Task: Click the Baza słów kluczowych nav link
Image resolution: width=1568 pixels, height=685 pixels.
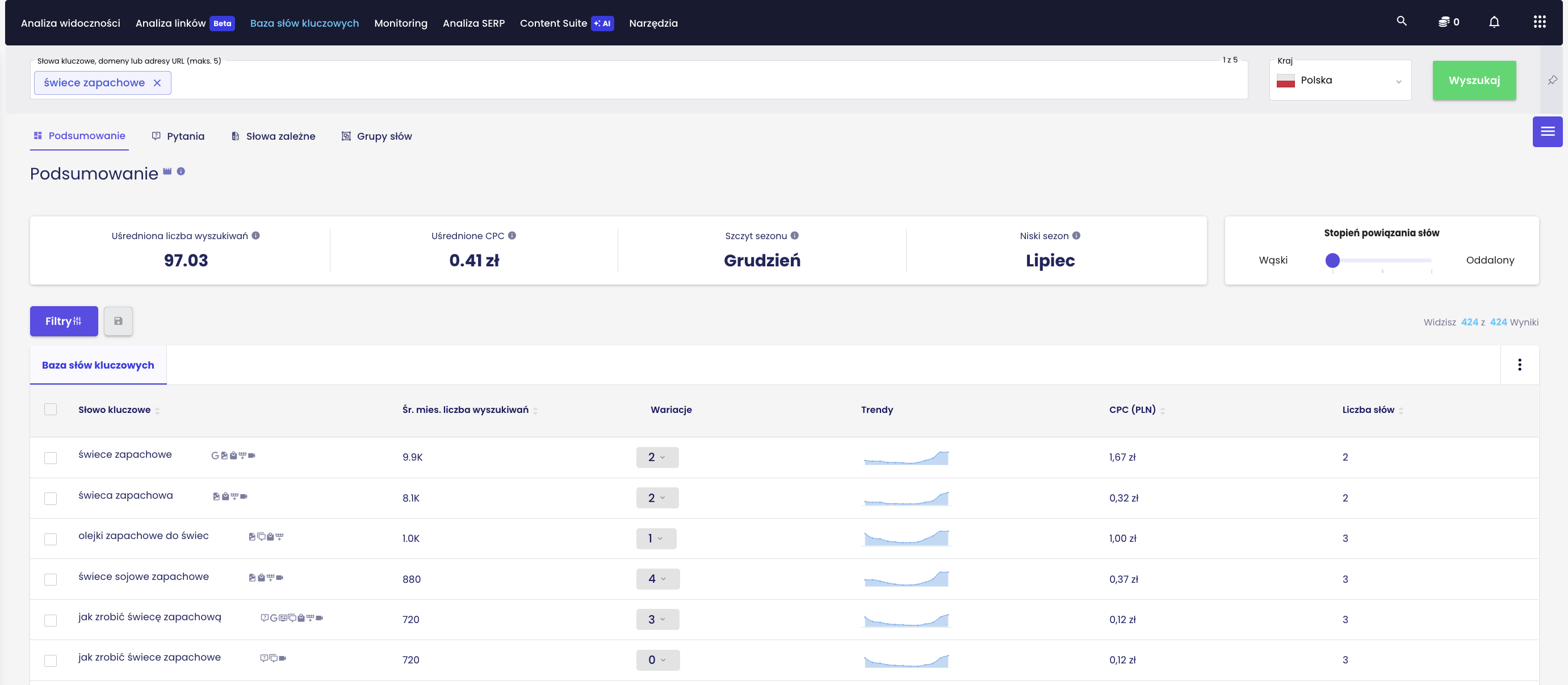Action: tap(304, 23)
